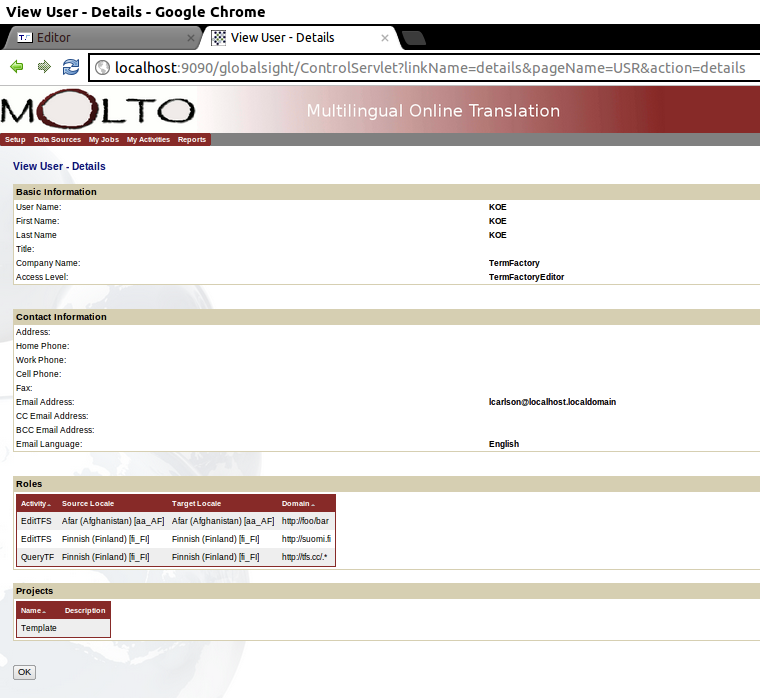
Task: Click Finnish source locale in QueryTF row
Action: pos(106,557)
